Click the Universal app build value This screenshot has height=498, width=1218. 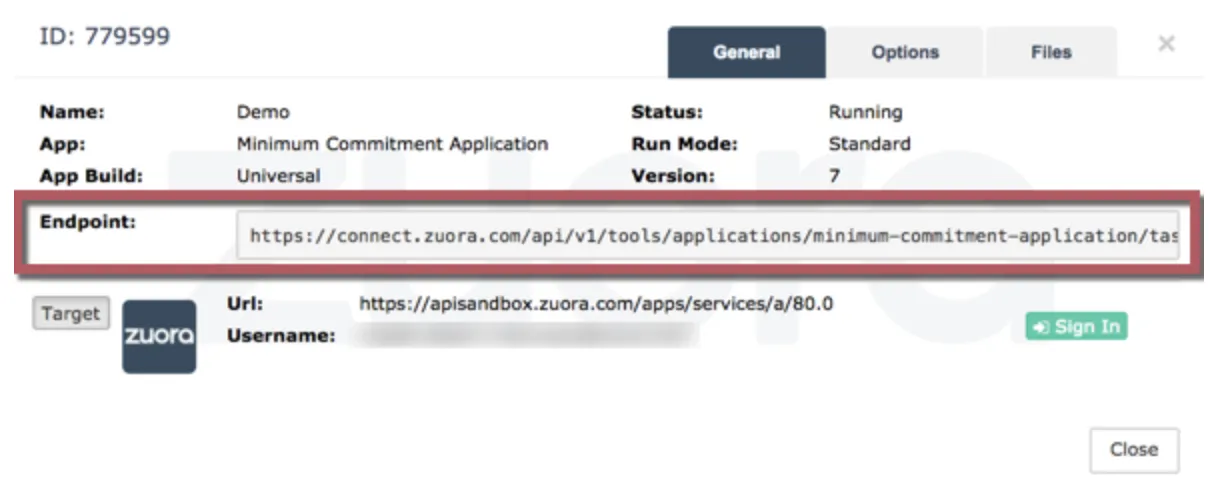[x=278, y=176]
